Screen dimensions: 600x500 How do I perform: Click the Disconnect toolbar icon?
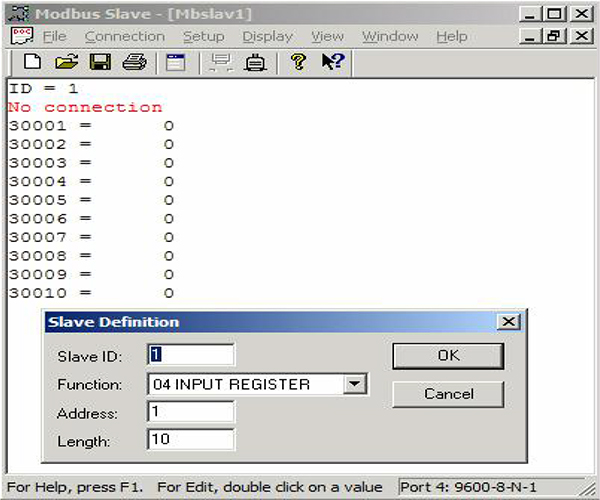click(x=255, y=62)
